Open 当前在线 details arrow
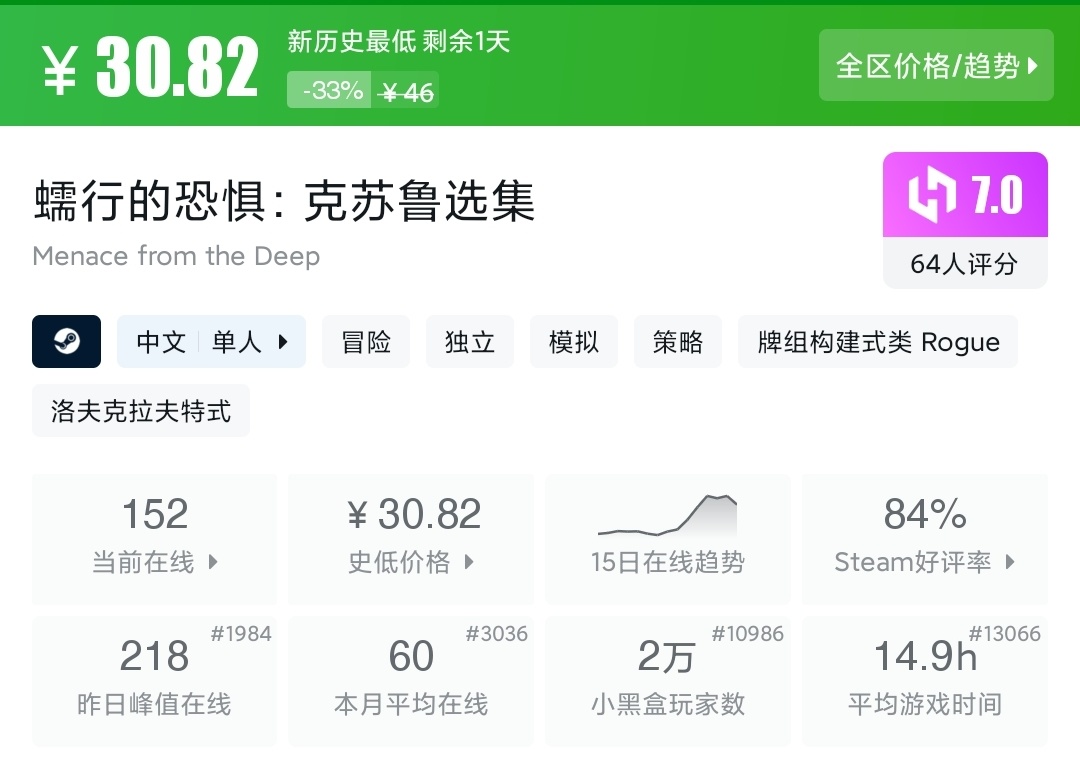 click(213, 562)
